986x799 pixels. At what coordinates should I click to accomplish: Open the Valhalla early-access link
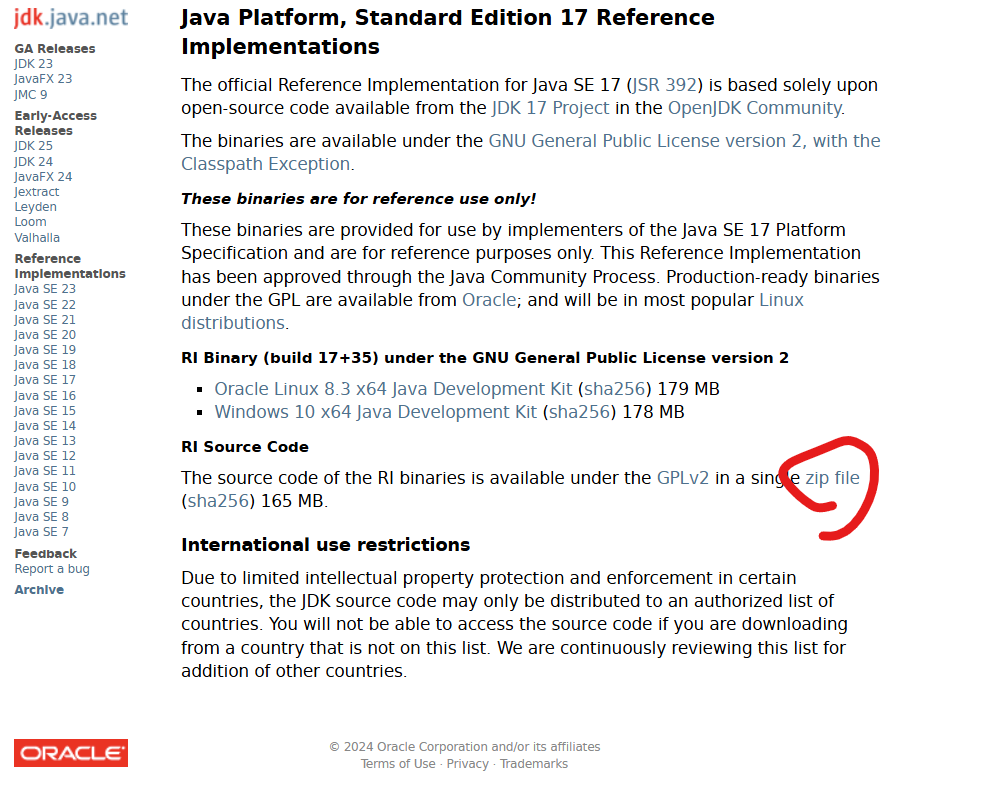(x=37, y=238)
